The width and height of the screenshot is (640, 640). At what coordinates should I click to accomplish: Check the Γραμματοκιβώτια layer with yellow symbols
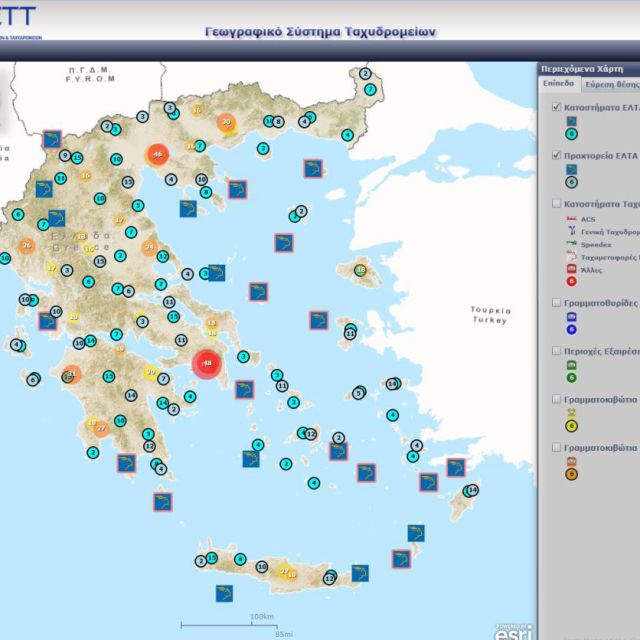[556, 399]
